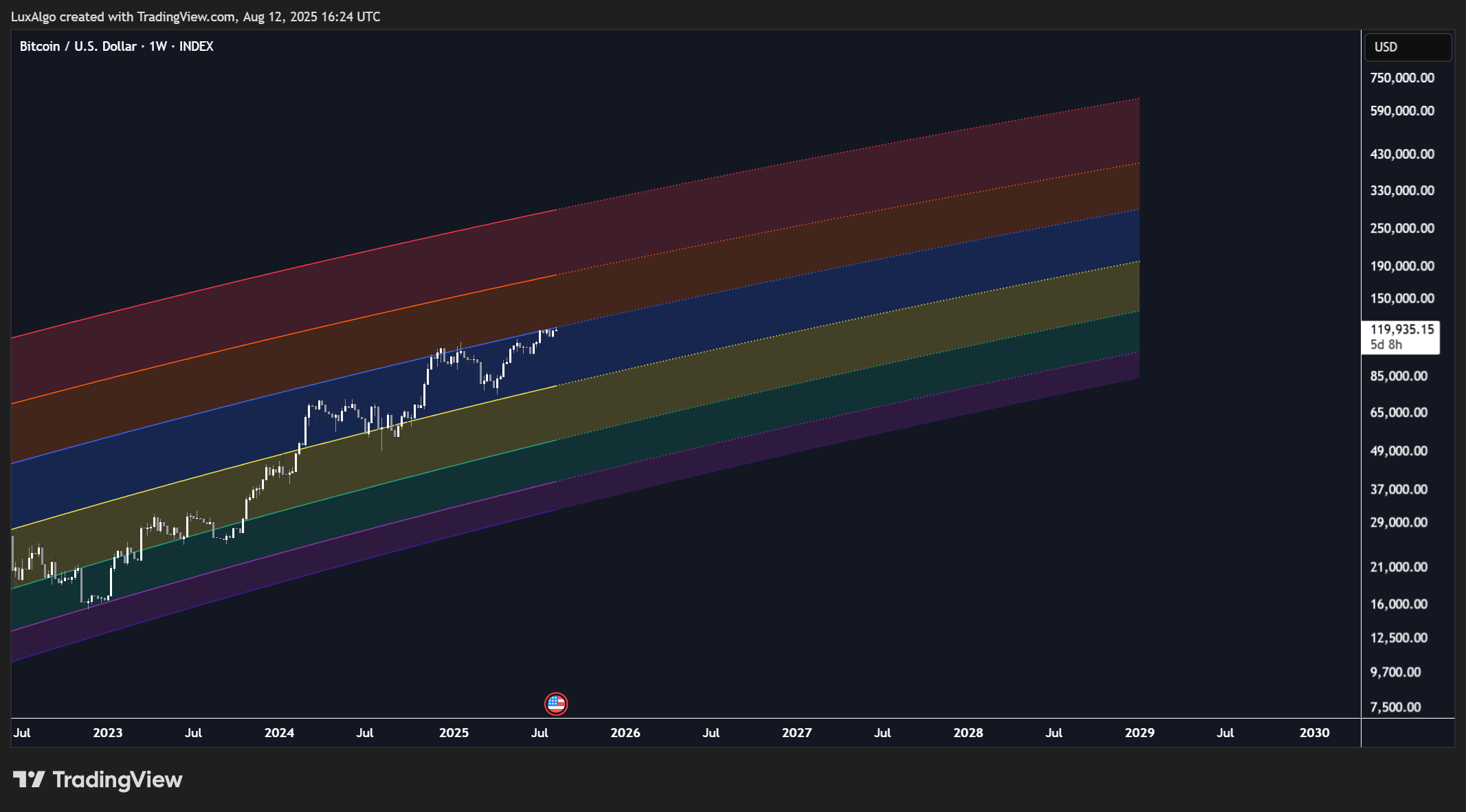Click the 2028 label on time axis
This screenshot has width=1466, height=812.
click(968, 733)
